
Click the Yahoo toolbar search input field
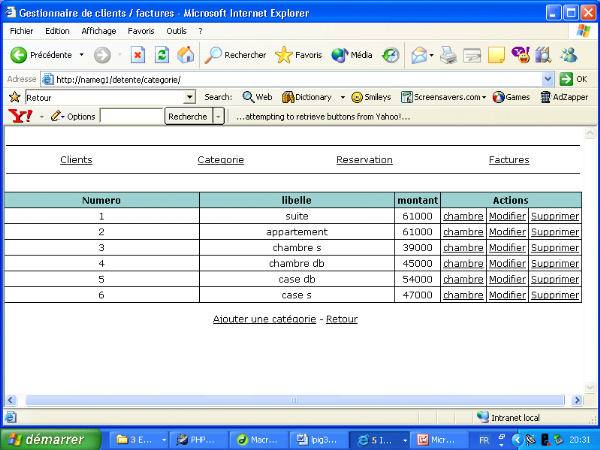tap(131, 117)
